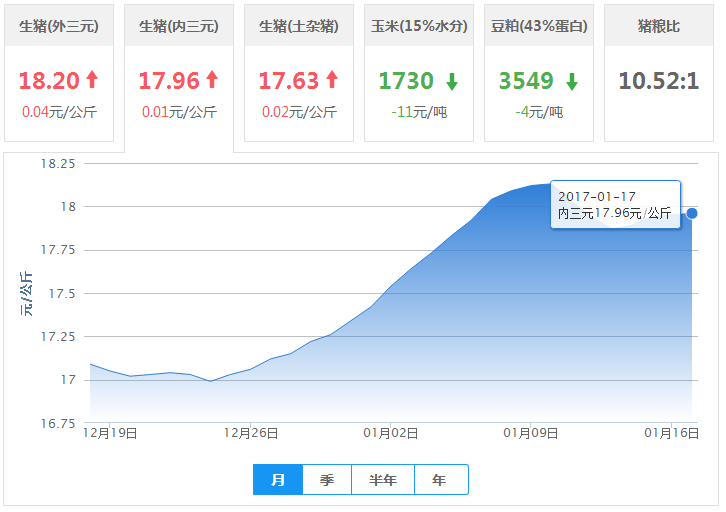The height and width of the screenshot is (512, 726).
Task: Click the 12月26日 x-axis date label
Action: 251,434
